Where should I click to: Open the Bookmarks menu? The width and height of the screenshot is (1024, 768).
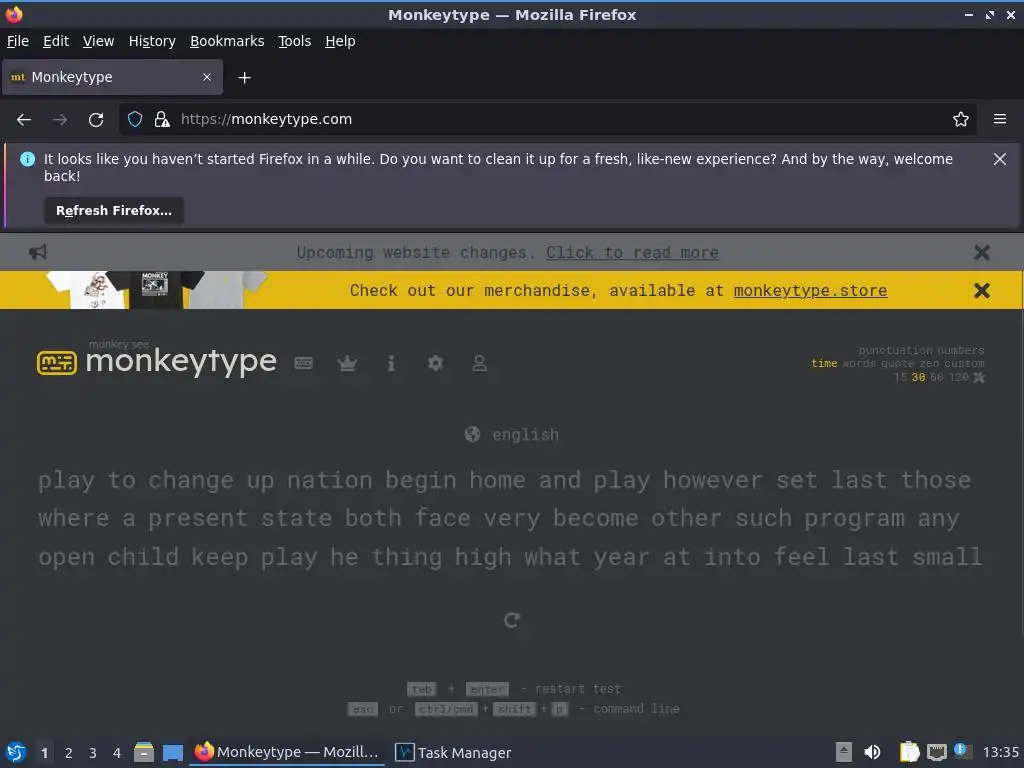227,41
